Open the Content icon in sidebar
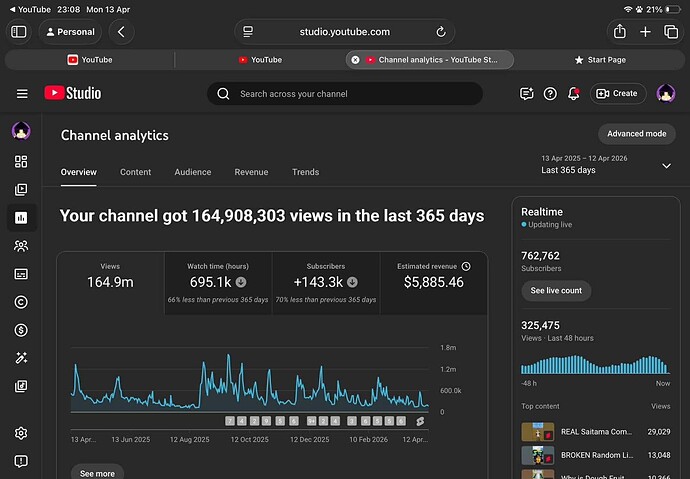The height and width of the screenshot is (479, 690). (21, 190)
